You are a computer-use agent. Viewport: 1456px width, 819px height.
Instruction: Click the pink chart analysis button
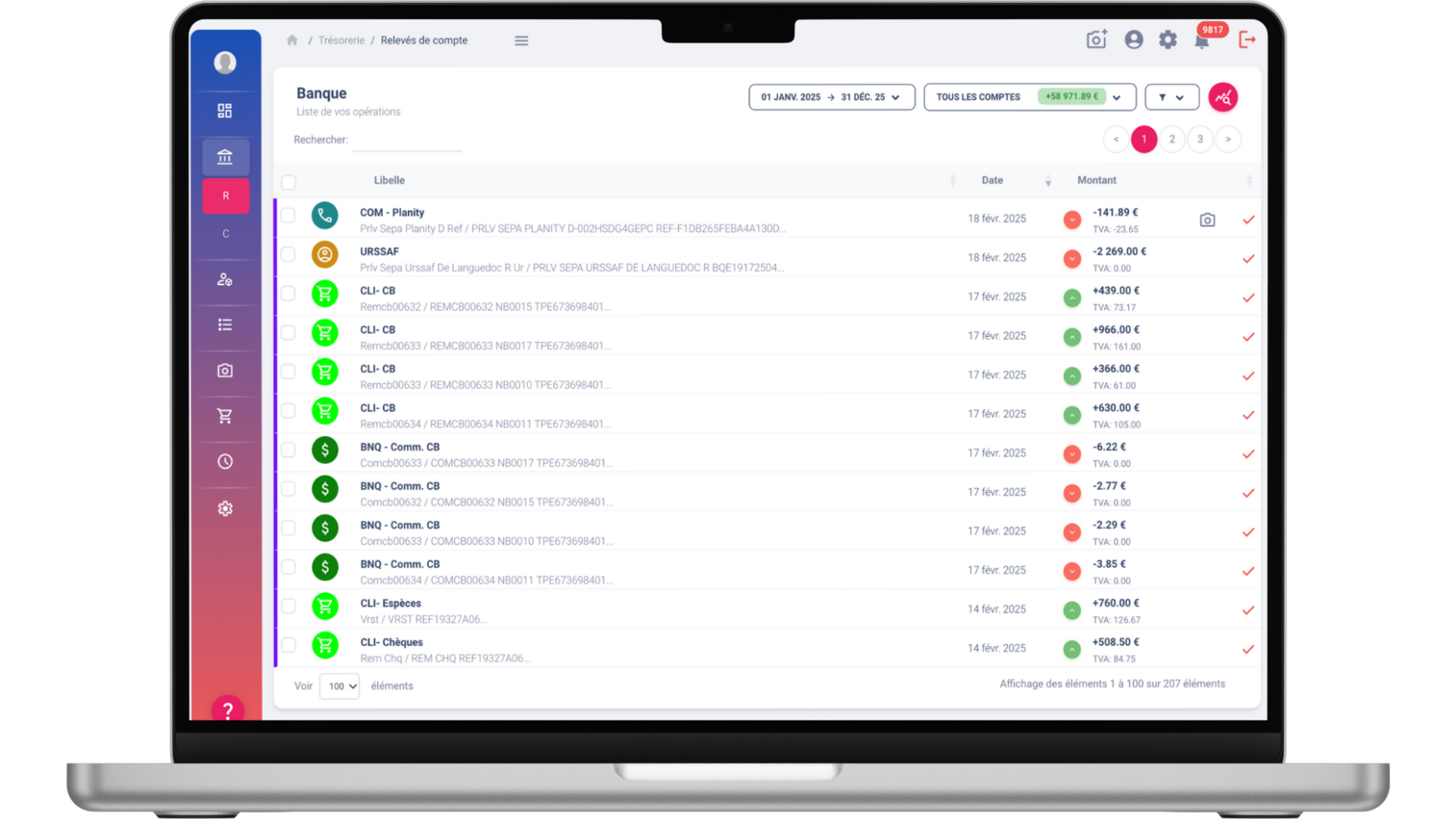[1222, 97]
